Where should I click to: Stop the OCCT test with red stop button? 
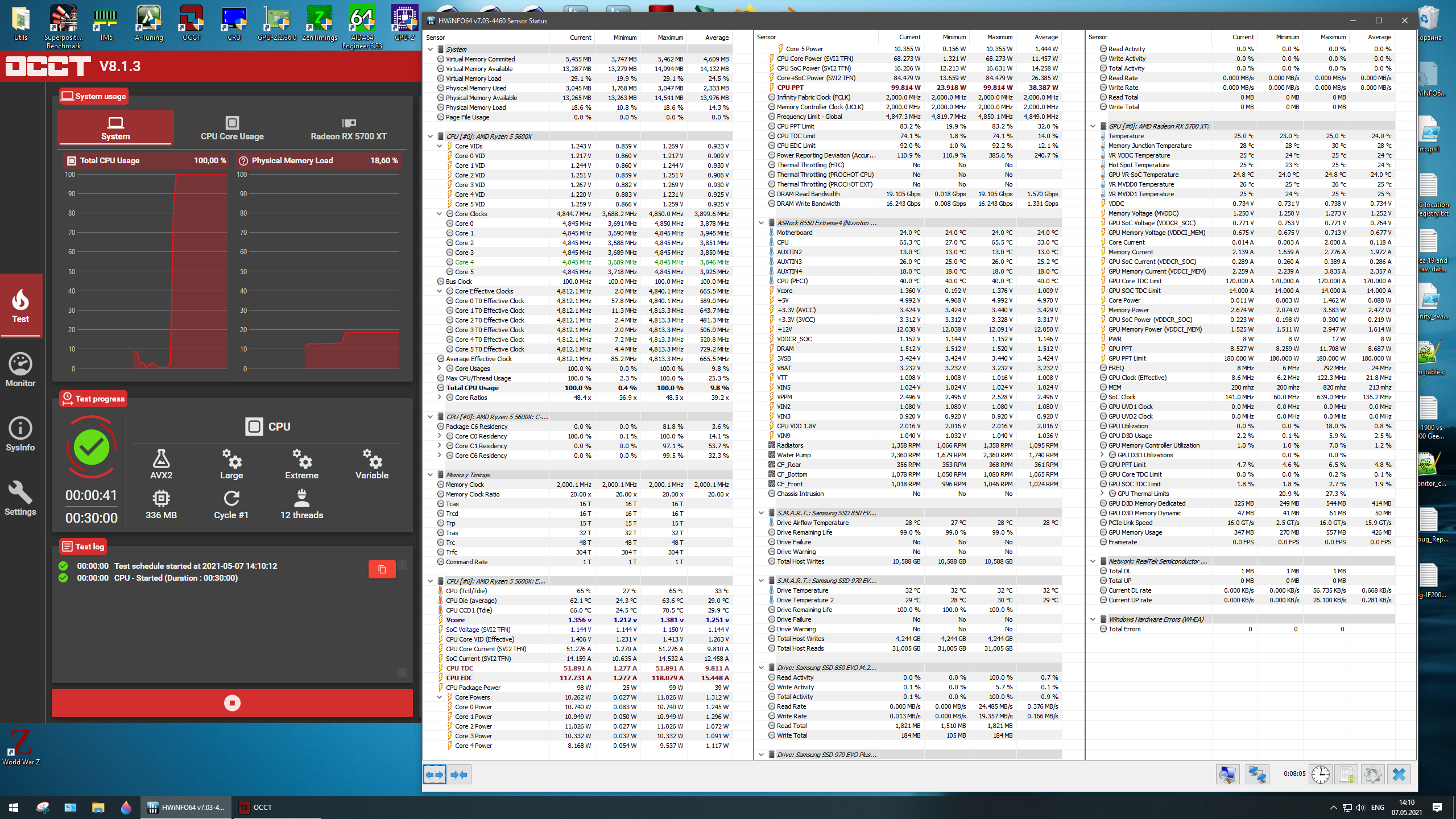point(232,703)
